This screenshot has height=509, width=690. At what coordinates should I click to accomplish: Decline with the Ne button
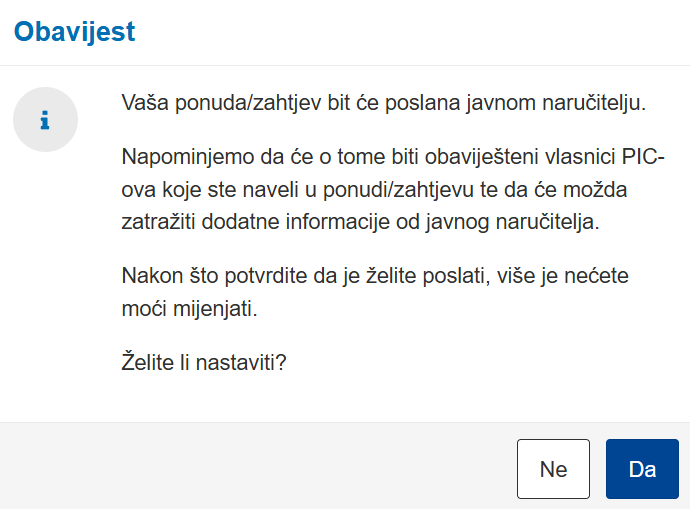pos(553,469)
